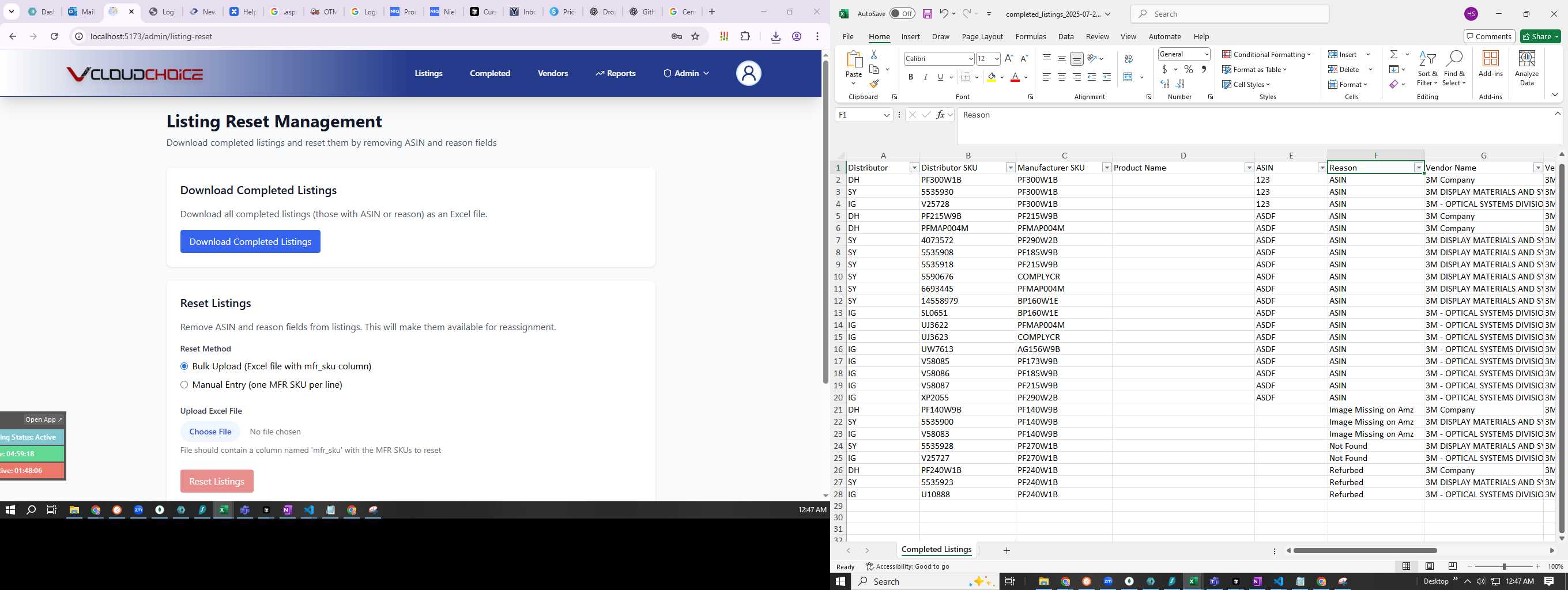The height and width of the screenshot is (590, 1568).
Task: Switch to Excel Data ribbon tab
Action: (x=1066, y=36)
